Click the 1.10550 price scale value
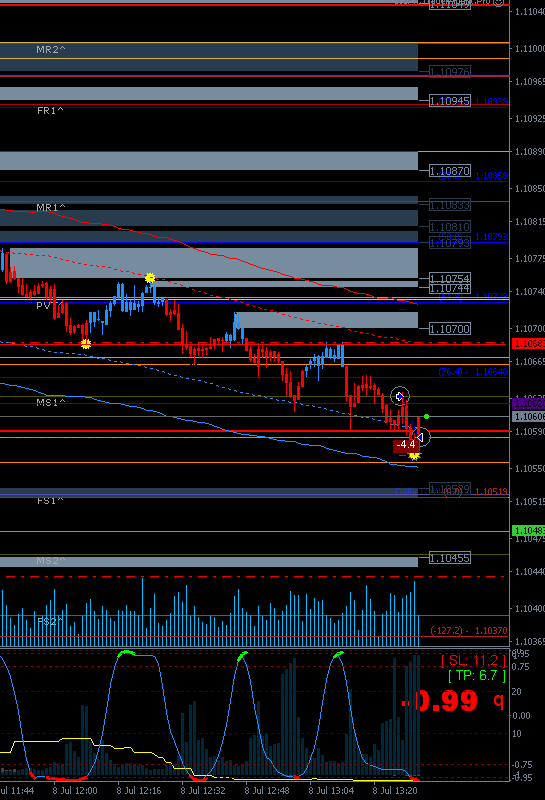Viewport: 545px width, 800px height. [x=530, y=468]
